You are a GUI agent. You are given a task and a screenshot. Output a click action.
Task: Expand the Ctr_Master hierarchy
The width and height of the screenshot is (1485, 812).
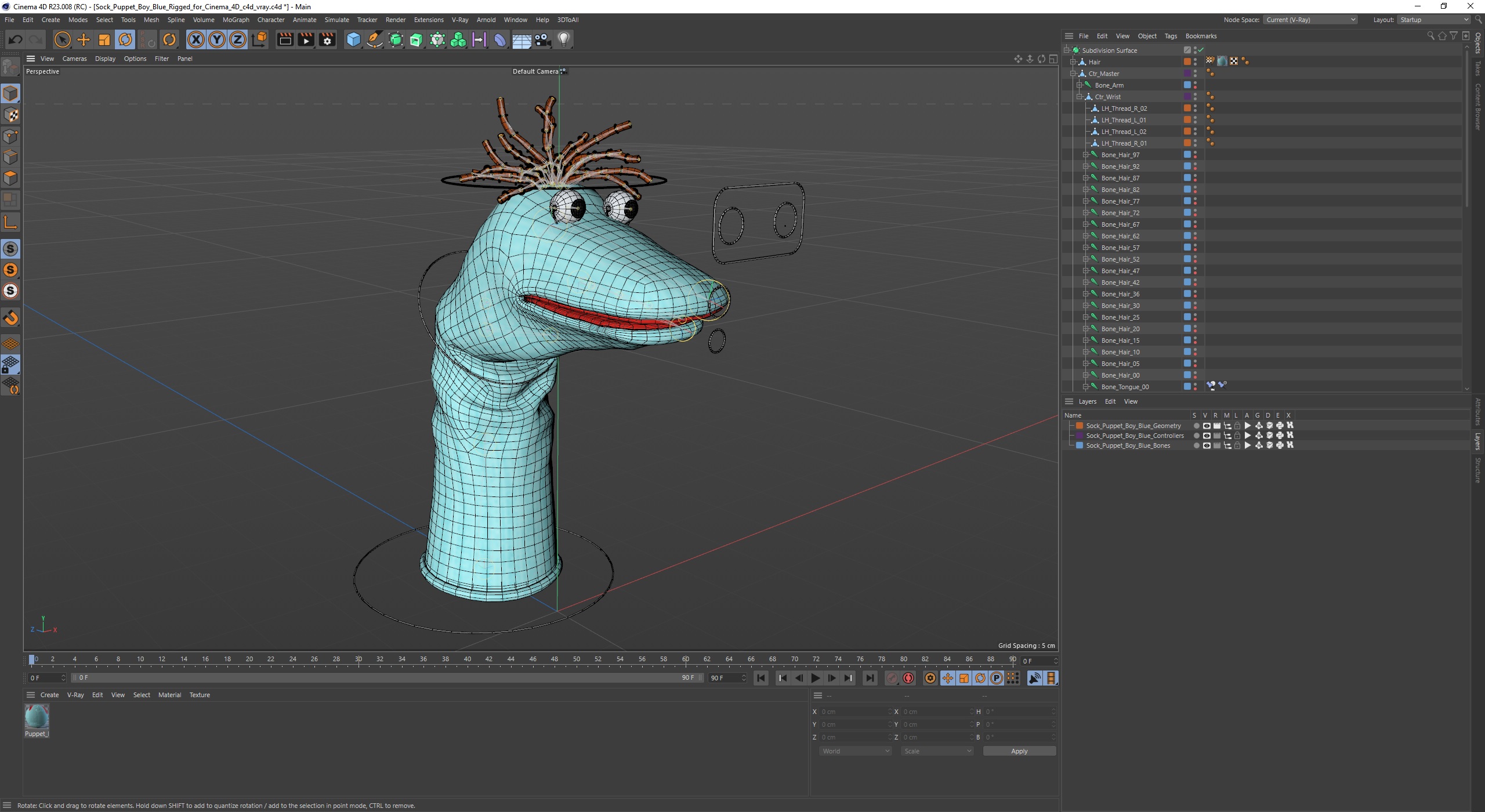(x=1071, y=73)
